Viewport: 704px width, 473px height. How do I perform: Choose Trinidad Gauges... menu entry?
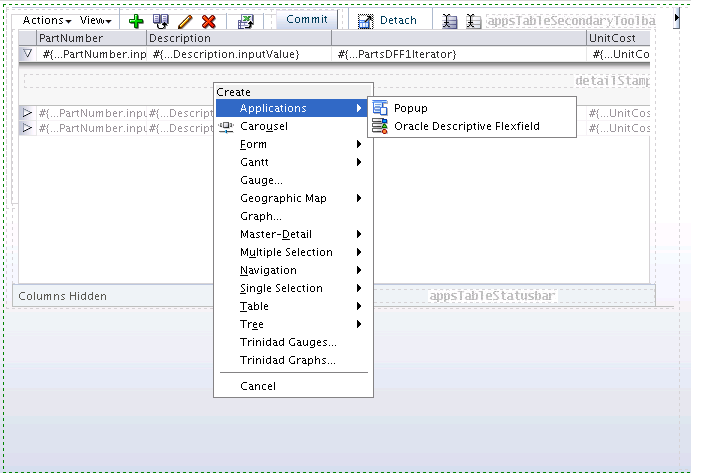tap(292, 342)
